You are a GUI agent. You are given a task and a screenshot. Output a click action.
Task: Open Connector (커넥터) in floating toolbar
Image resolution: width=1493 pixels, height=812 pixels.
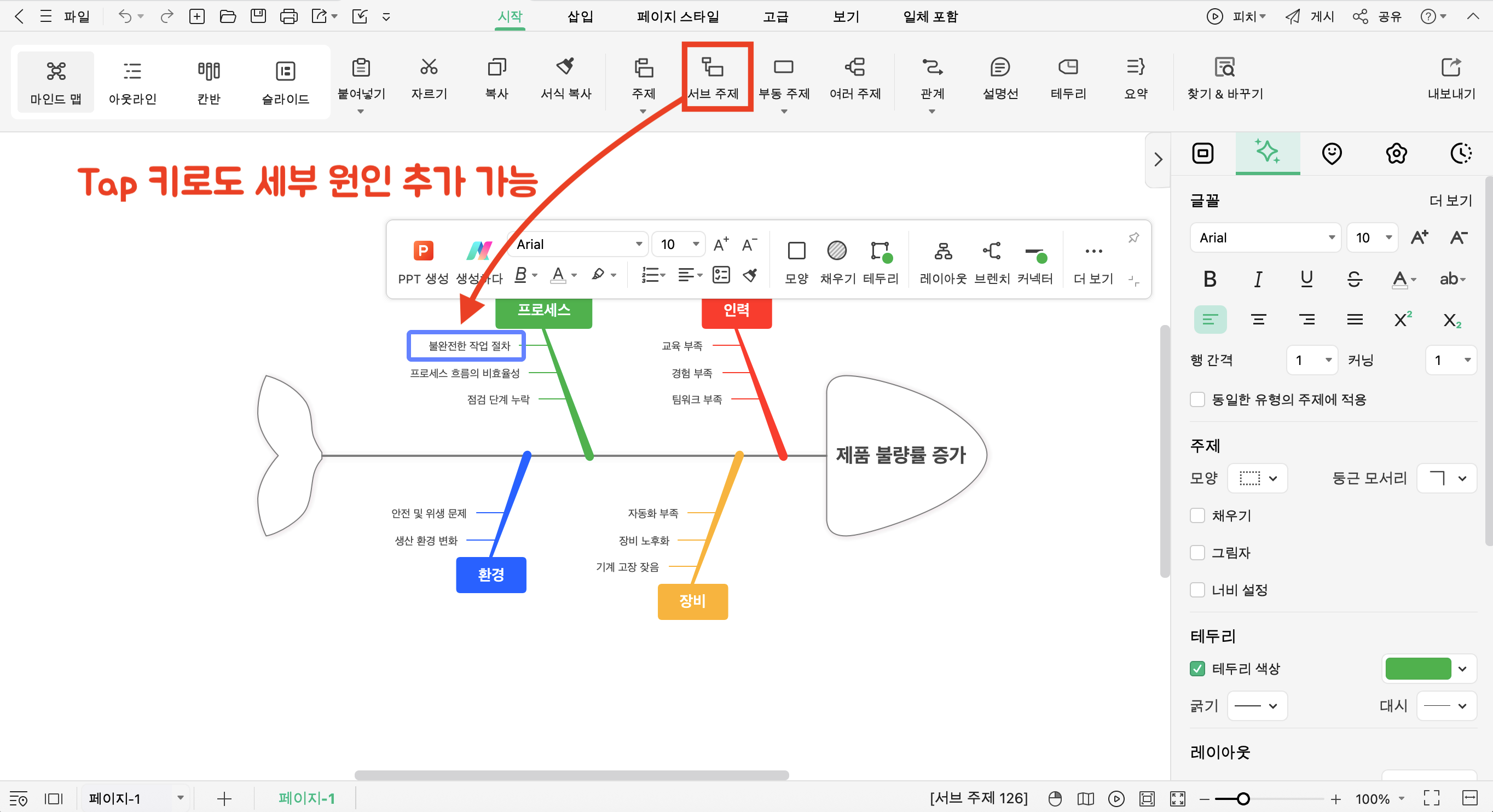click(x=1034, y=262)
